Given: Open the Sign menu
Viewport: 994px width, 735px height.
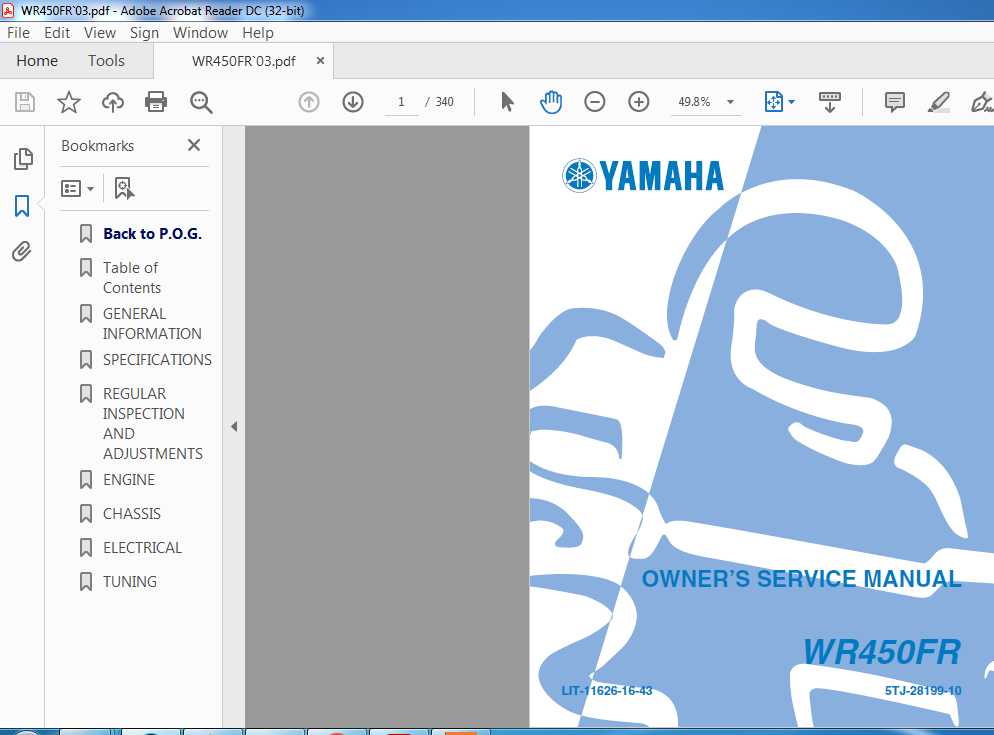Looking at the screenshot, I should pyautogui.click(x=145, y=33).
